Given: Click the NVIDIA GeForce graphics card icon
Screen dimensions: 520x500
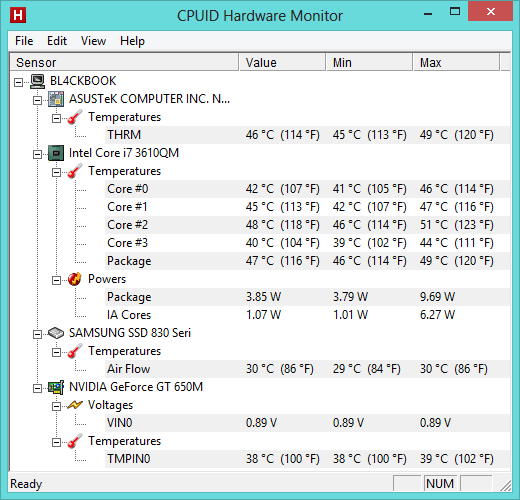Looking at the screenshot, I should pos(56,387).
